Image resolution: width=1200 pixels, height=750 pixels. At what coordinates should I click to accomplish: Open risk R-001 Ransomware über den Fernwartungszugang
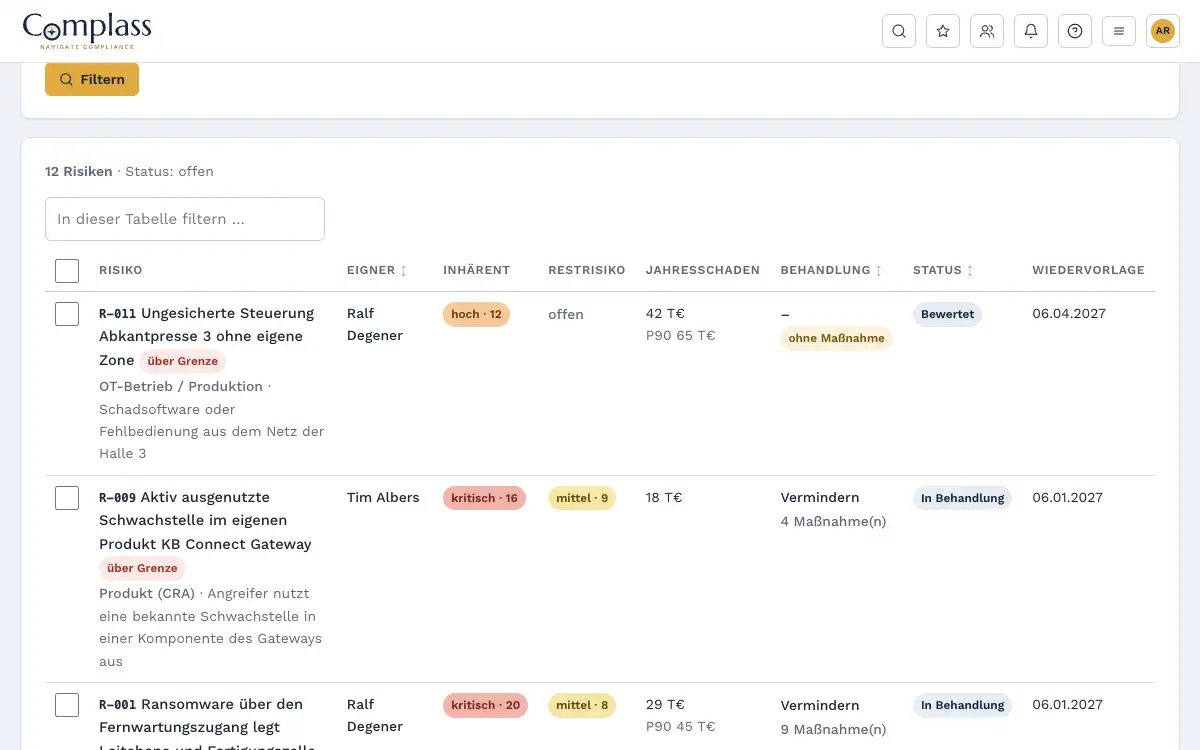coord(207,727)
